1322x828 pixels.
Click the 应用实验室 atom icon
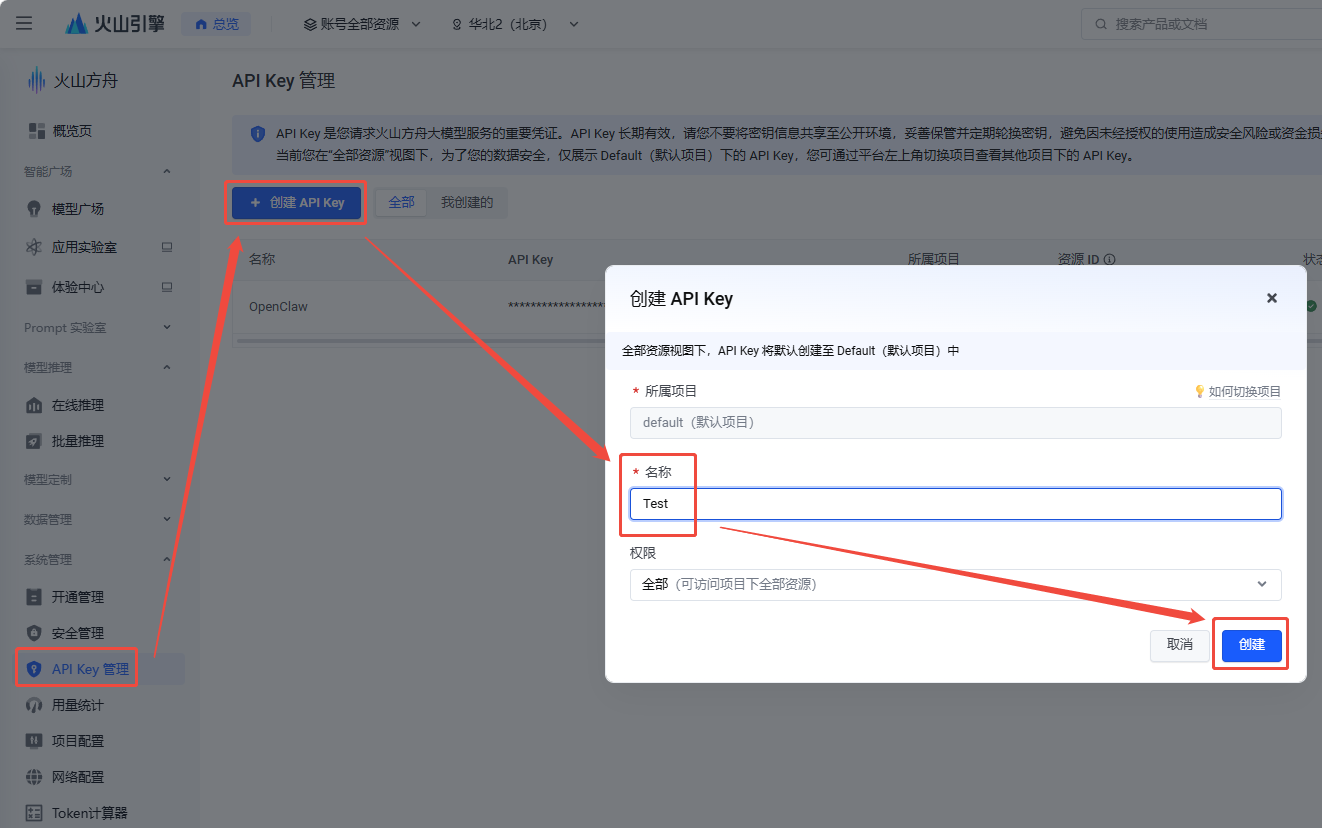click(35, 247)
